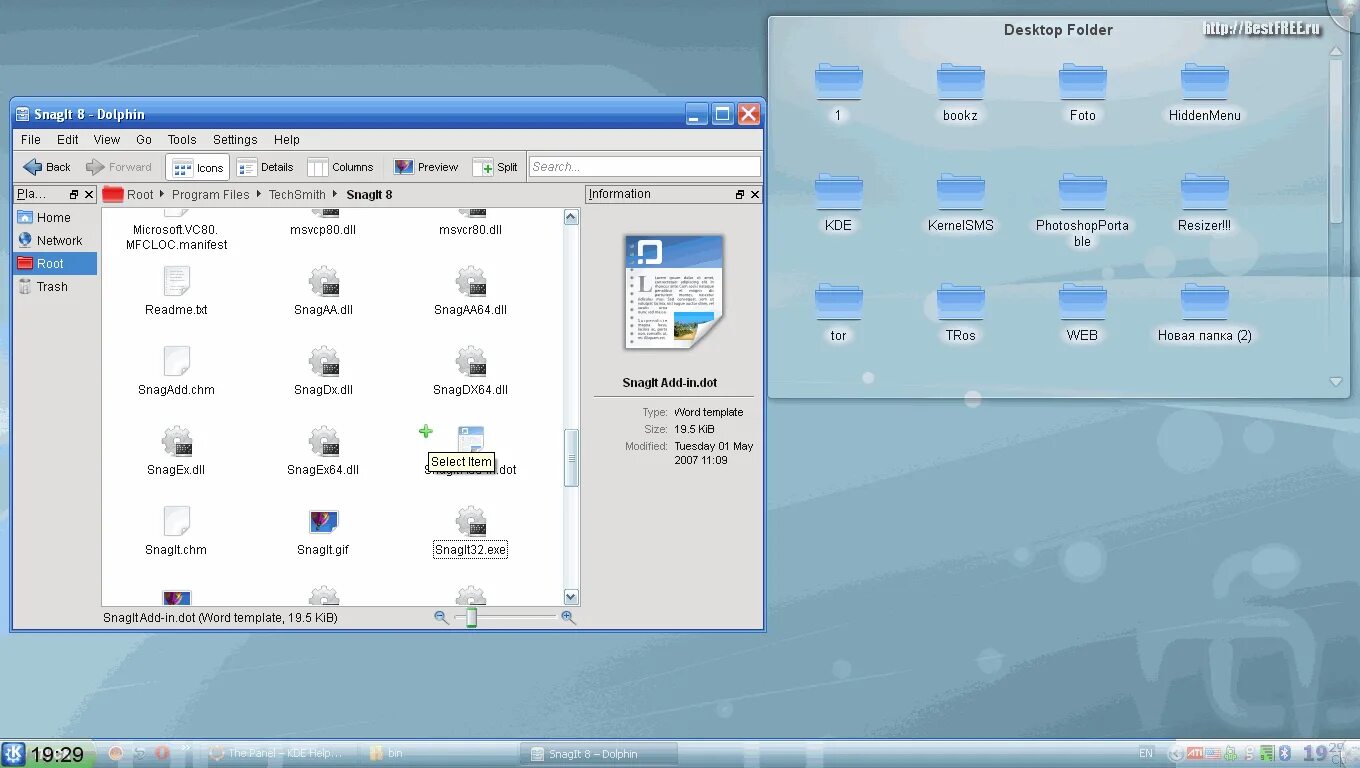Open the Edit menu
This screenshot has height=768, width=1360.
pos(68,140)
